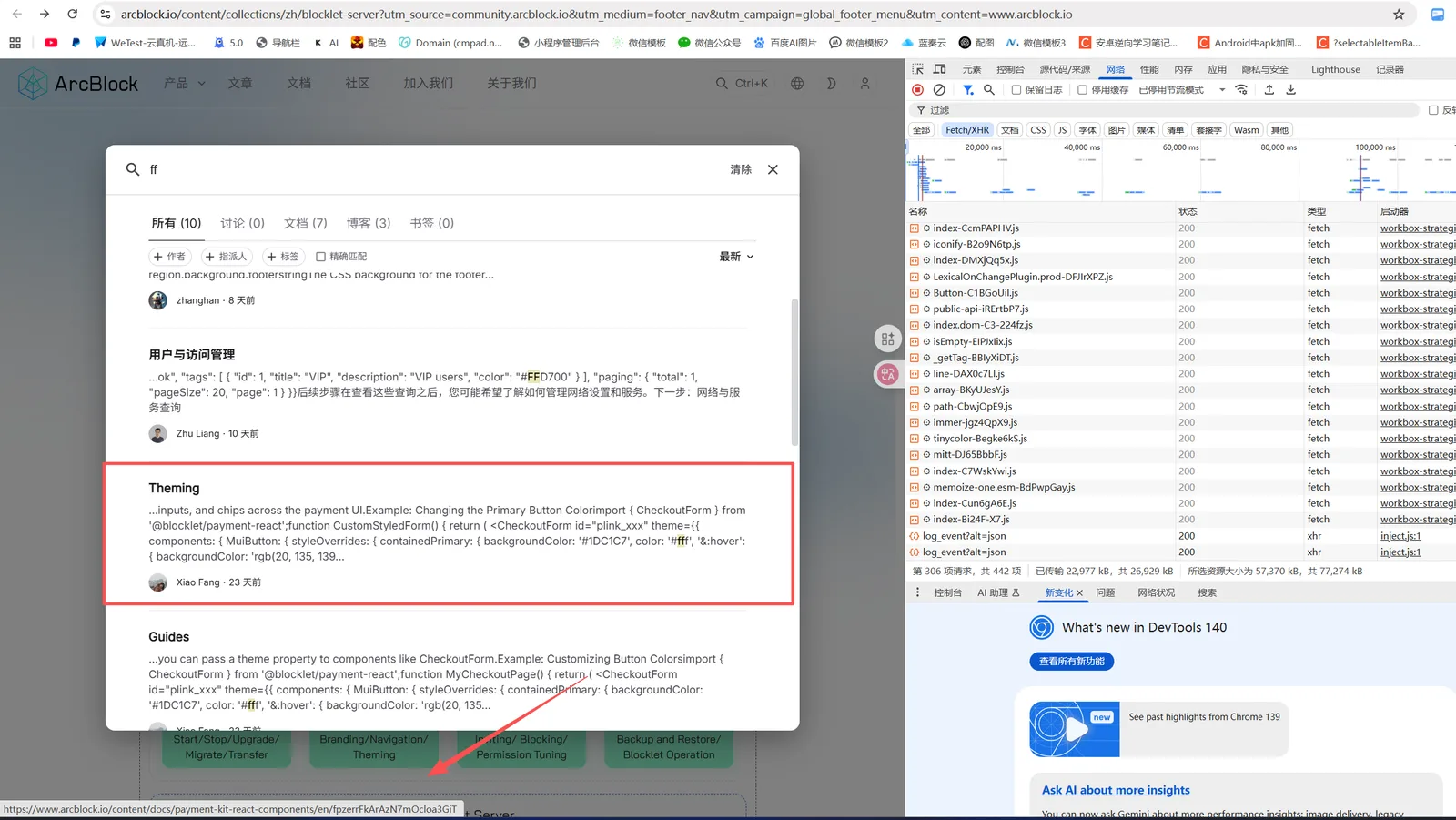Click the inject.js:1 initiator link for xhr request
The image size is (1456, 820).
(1400, 536)
